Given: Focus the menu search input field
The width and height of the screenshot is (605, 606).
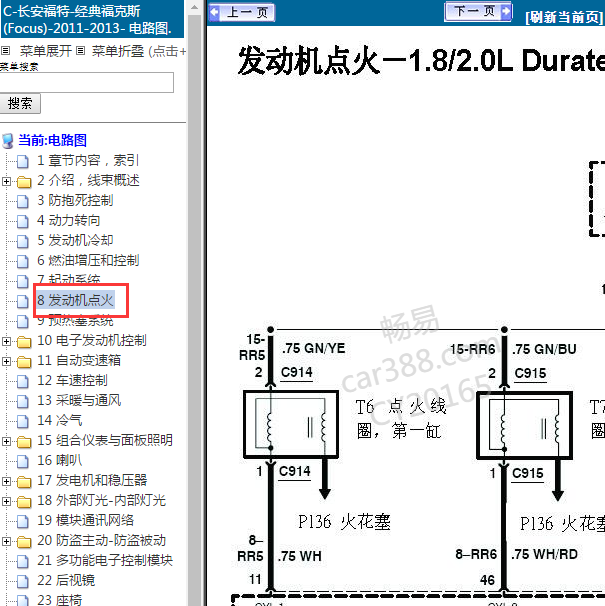Looking at the screenshot, I should 86,82.
